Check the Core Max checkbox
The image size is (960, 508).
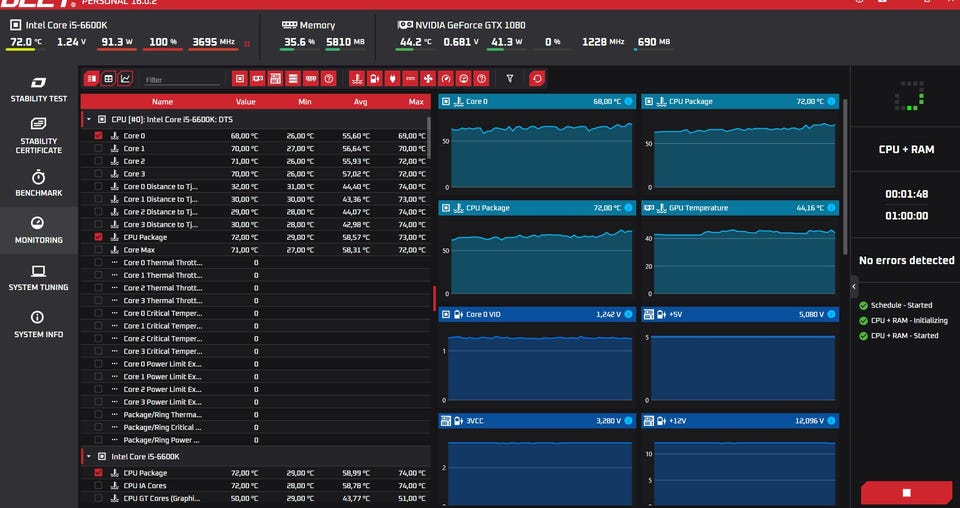click(x=98, y=250)
